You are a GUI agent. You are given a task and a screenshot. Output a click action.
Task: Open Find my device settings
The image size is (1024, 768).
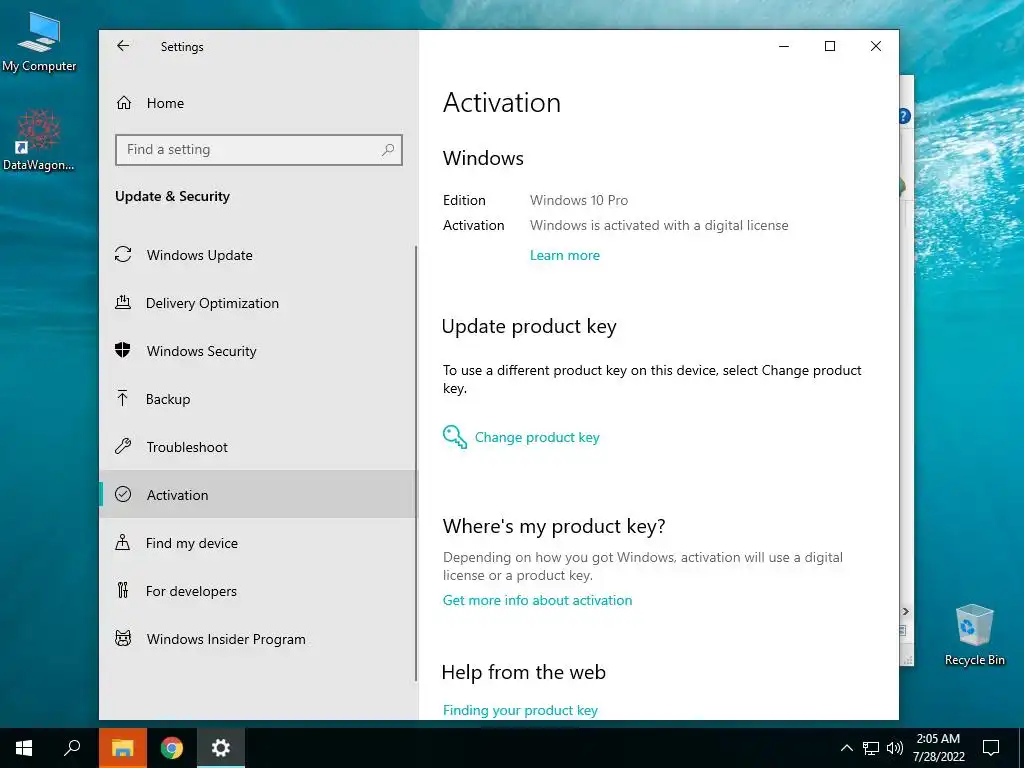point(257,543)
